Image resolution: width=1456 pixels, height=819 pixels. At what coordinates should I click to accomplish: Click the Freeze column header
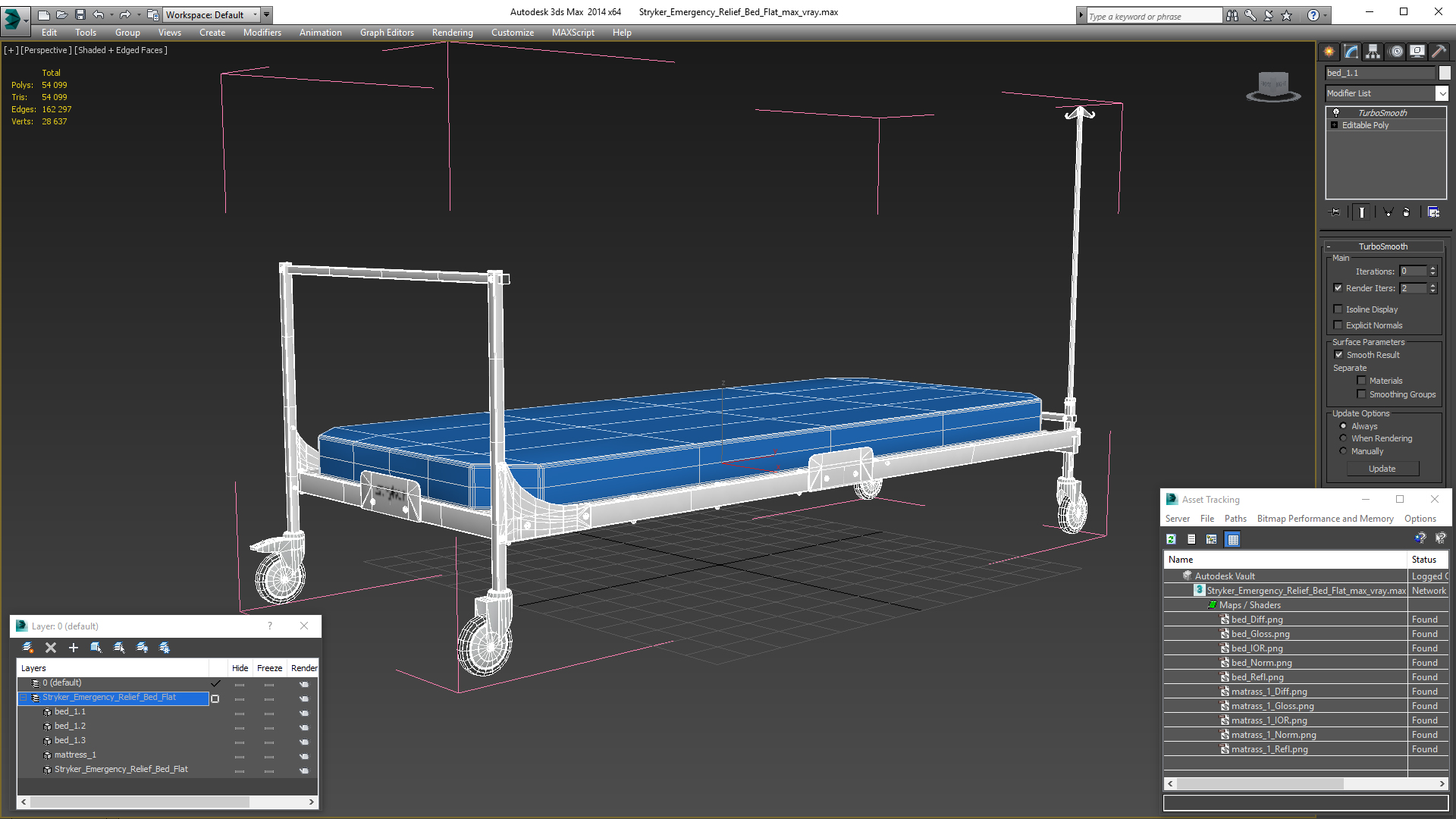[x=269, y=668]
